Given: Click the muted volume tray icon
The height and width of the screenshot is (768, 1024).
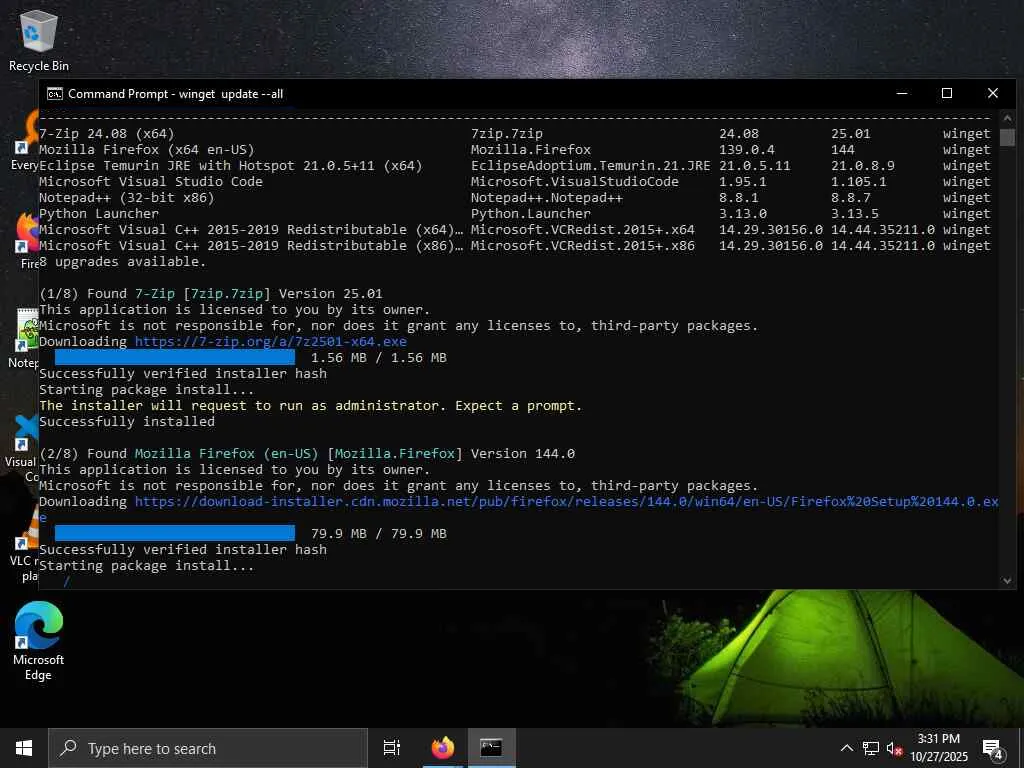Looking at the screenshot, I should click(894, 748).
